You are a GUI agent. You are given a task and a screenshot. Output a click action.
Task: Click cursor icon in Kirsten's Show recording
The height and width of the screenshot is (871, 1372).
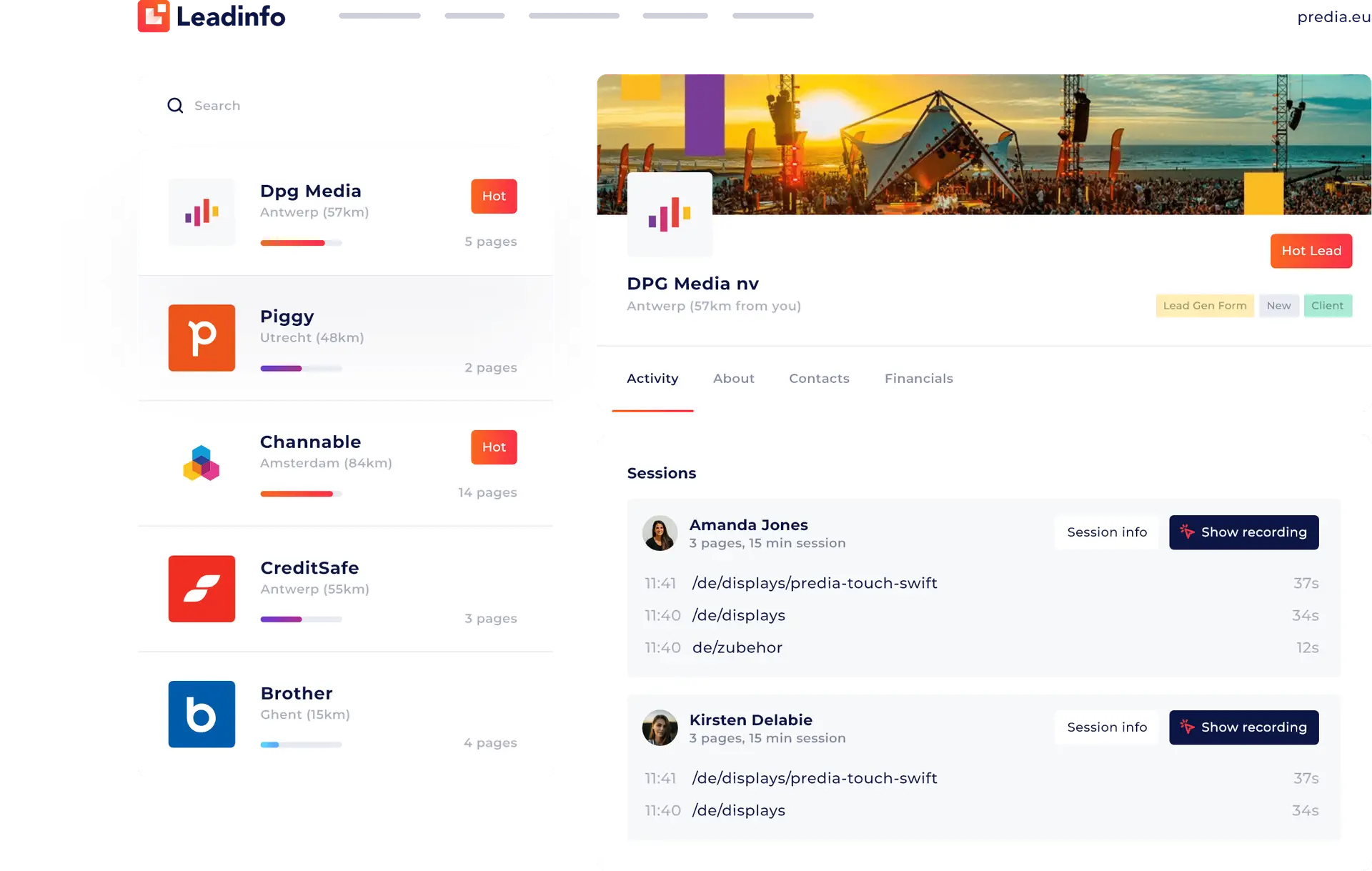[x=1187, y=727]
